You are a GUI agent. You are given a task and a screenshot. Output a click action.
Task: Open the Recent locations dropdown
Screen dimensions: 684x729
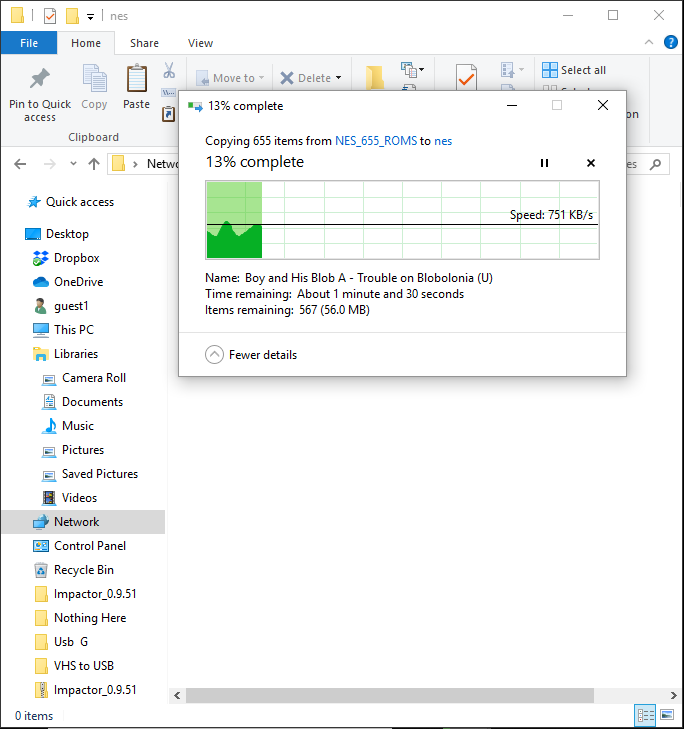(x=73, y=164)
